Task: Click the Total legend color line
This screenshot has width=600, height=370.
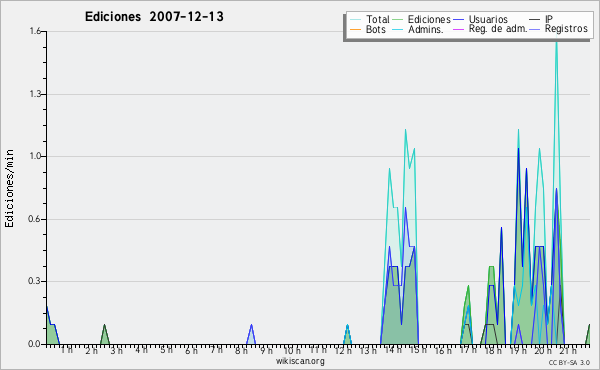Action: point(355,20)
